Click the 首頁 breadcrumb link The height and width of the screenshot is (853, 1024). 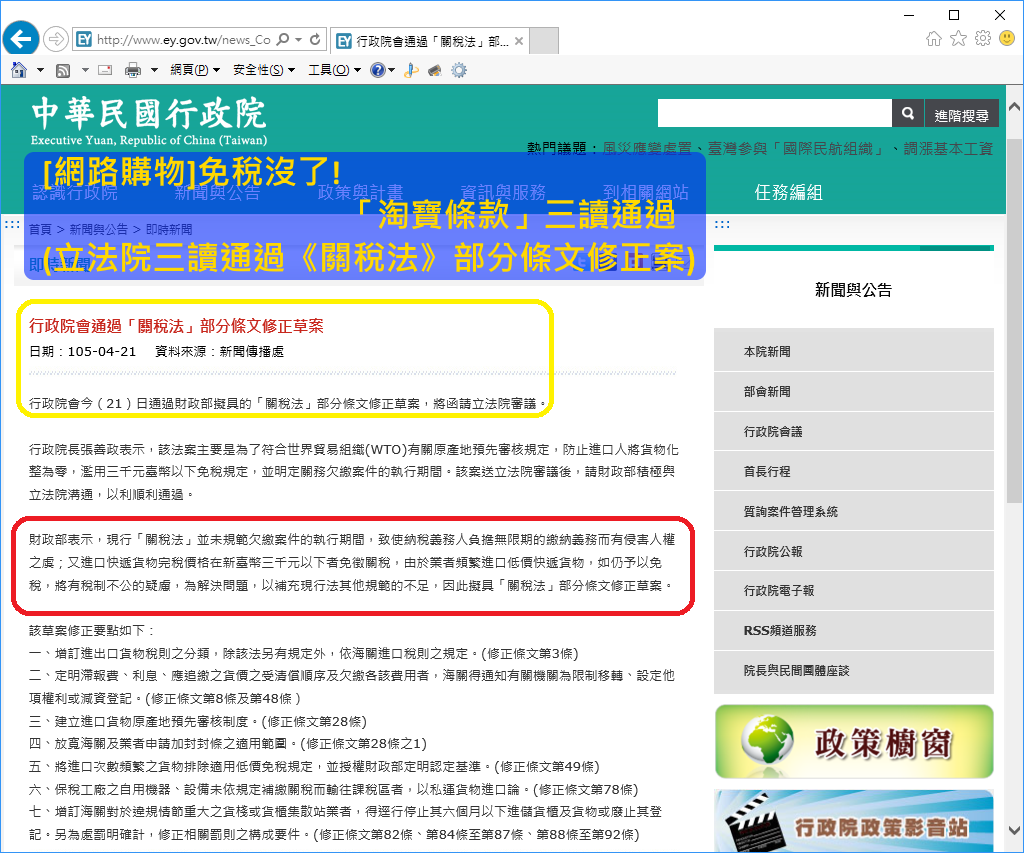(x=40, y=229)
